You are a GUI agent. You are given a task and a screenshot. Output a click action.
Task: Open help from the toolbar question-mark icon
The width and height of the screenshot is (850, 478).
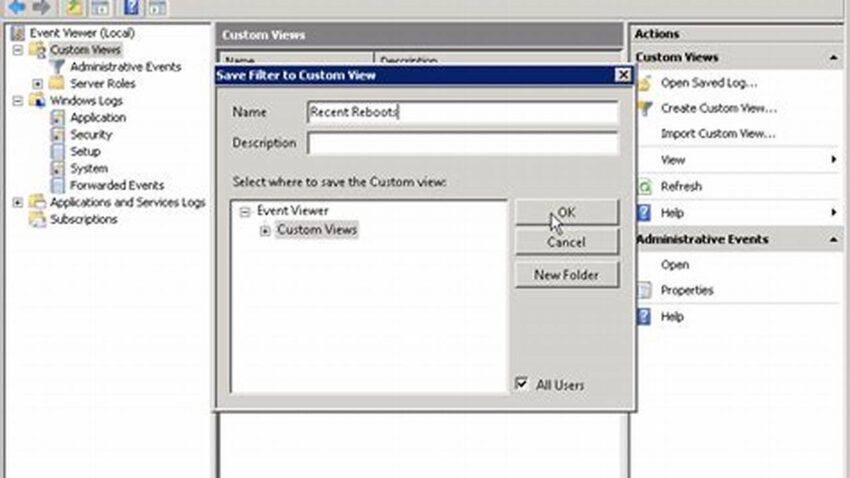tap(132, 8)
